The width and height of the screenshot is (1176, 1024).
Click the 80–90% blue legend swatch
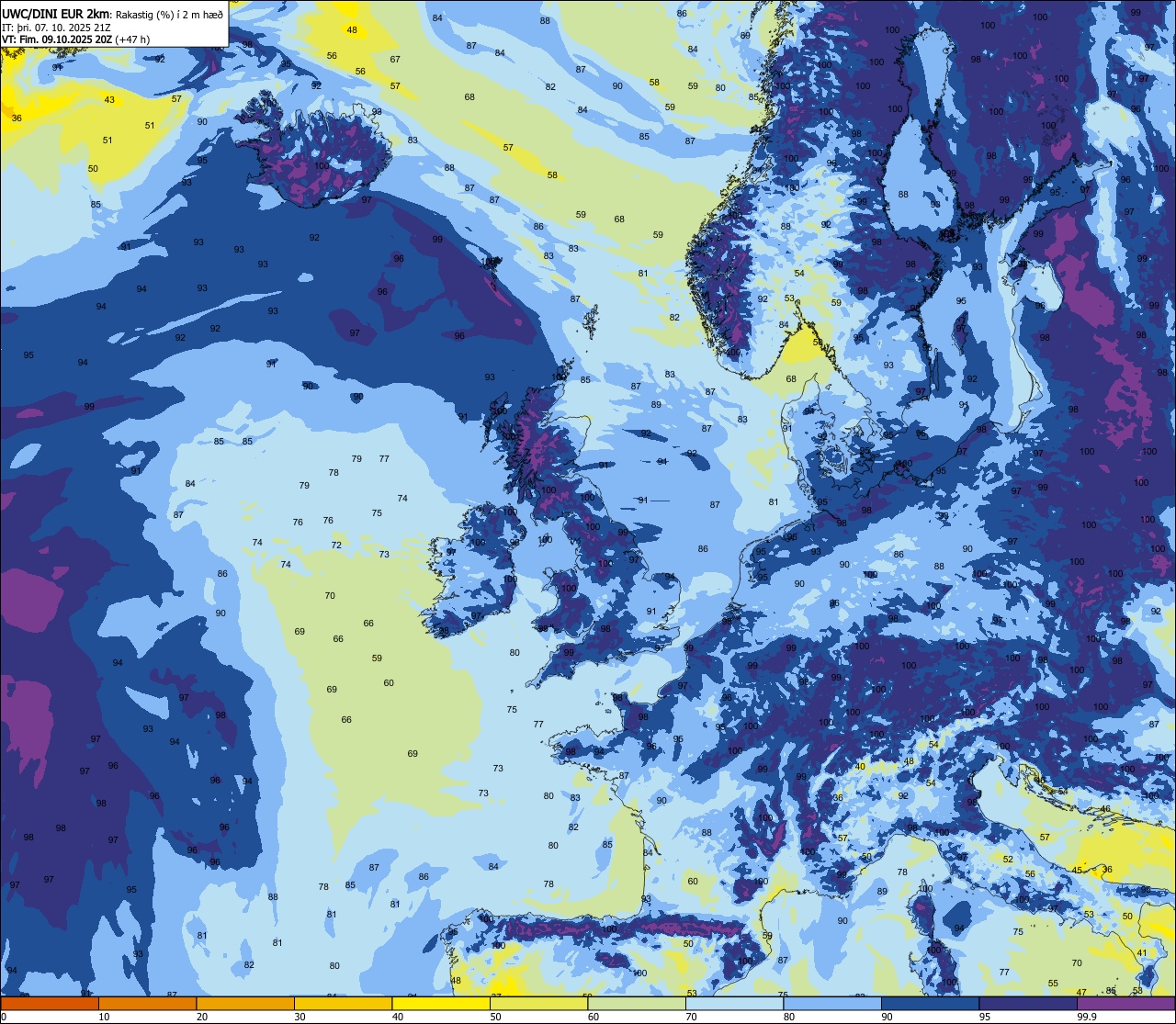point(832,1004)
